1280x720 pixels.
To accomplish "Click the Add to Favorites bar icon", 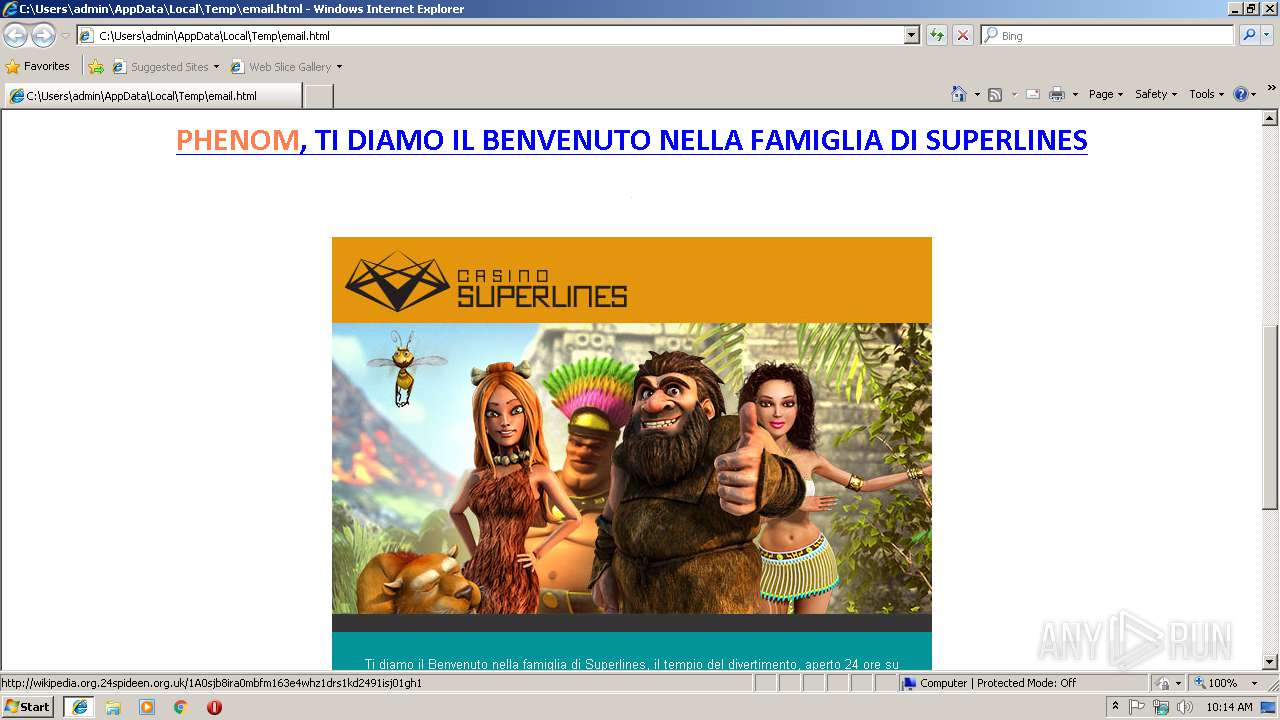I will pos(96,67).
